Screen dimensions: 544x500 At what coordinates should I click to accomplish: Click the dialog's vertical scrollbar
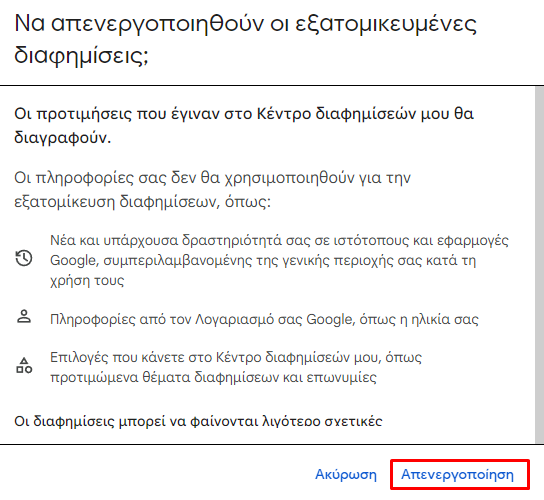[539, 264]
